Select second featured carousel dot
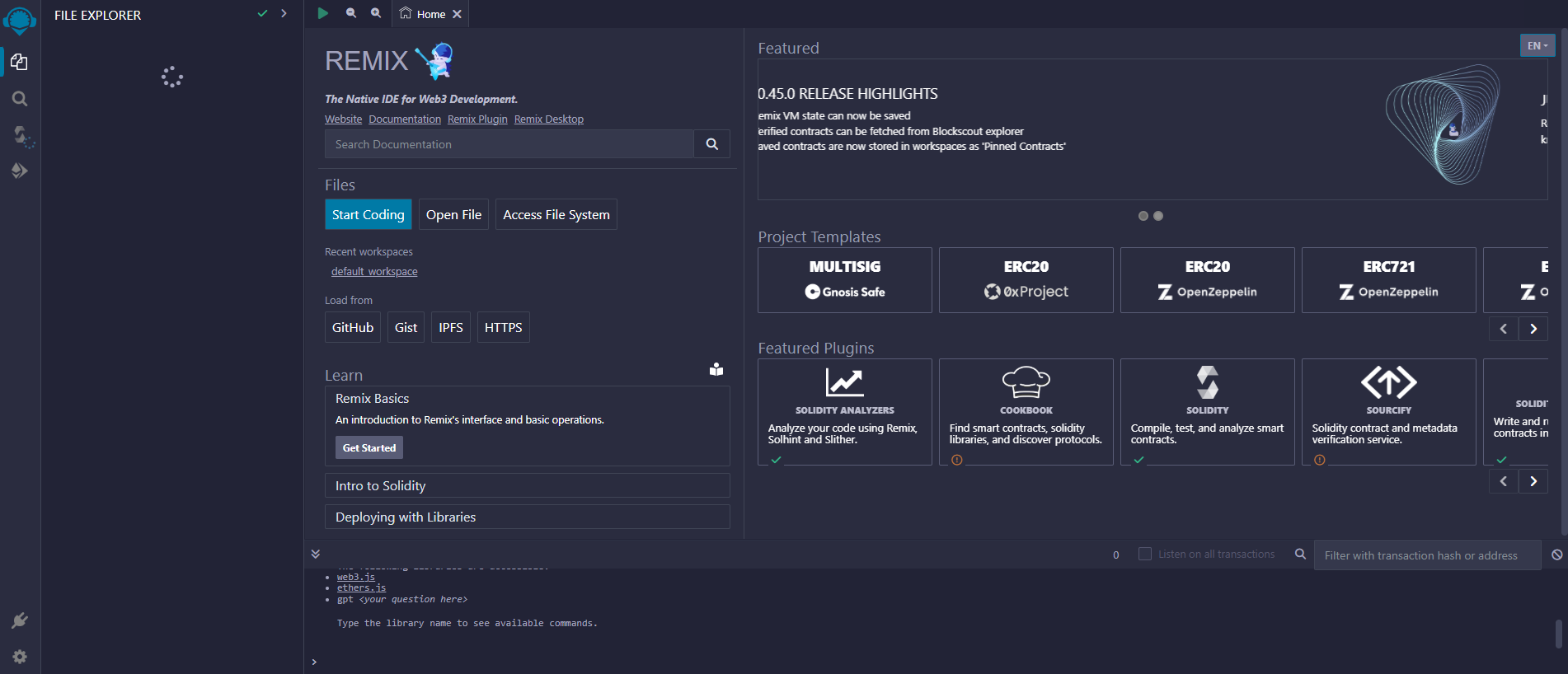The height and width of the screenshot is (674, 1568). click(1158, 216)
